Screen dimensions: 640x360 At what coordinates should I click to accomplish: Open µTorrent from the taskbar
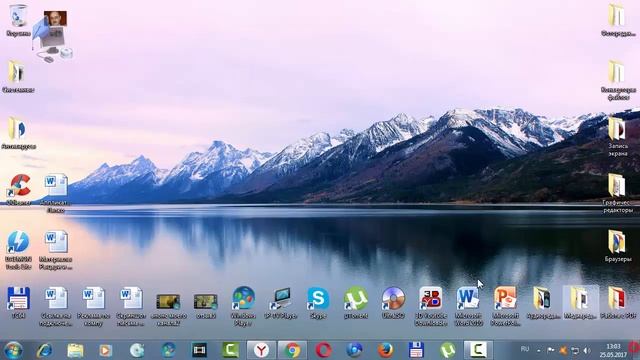tap(447, 350)
